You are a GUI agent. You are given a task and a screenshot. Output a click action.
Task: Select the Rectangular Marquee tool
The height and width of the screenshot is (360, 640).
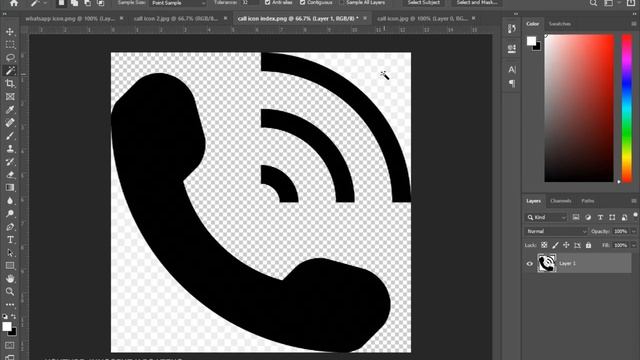click(x=10, y=44)
